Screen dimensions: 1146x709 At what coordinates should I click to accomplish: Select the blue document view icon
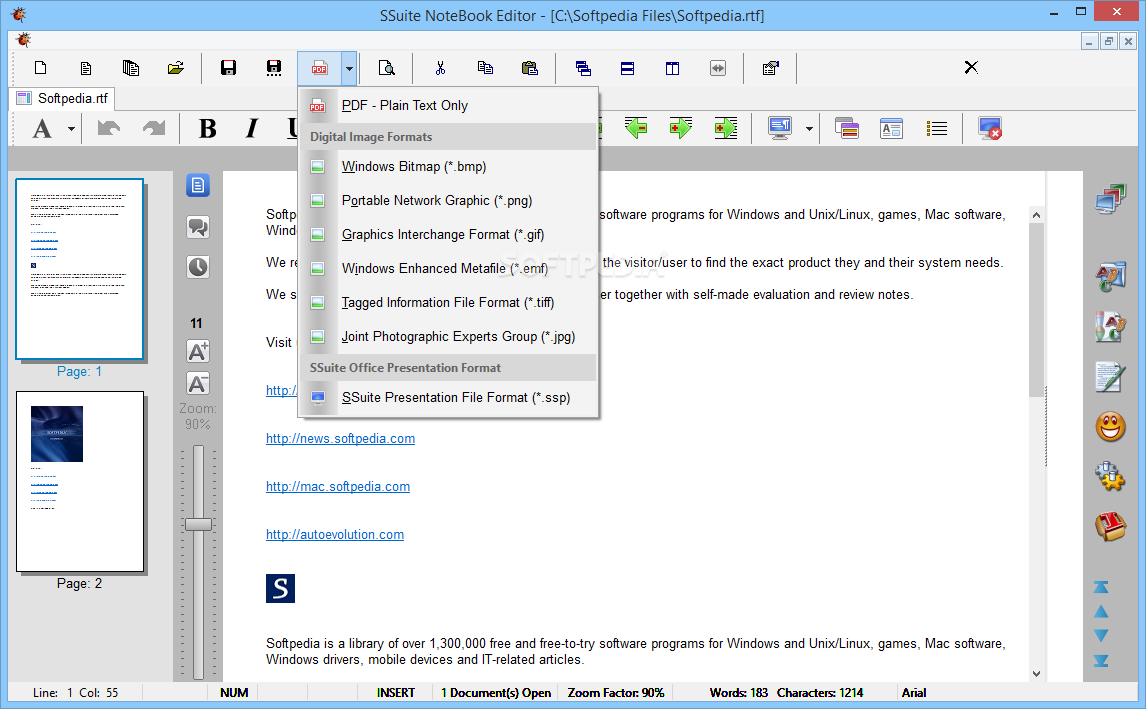198,186
